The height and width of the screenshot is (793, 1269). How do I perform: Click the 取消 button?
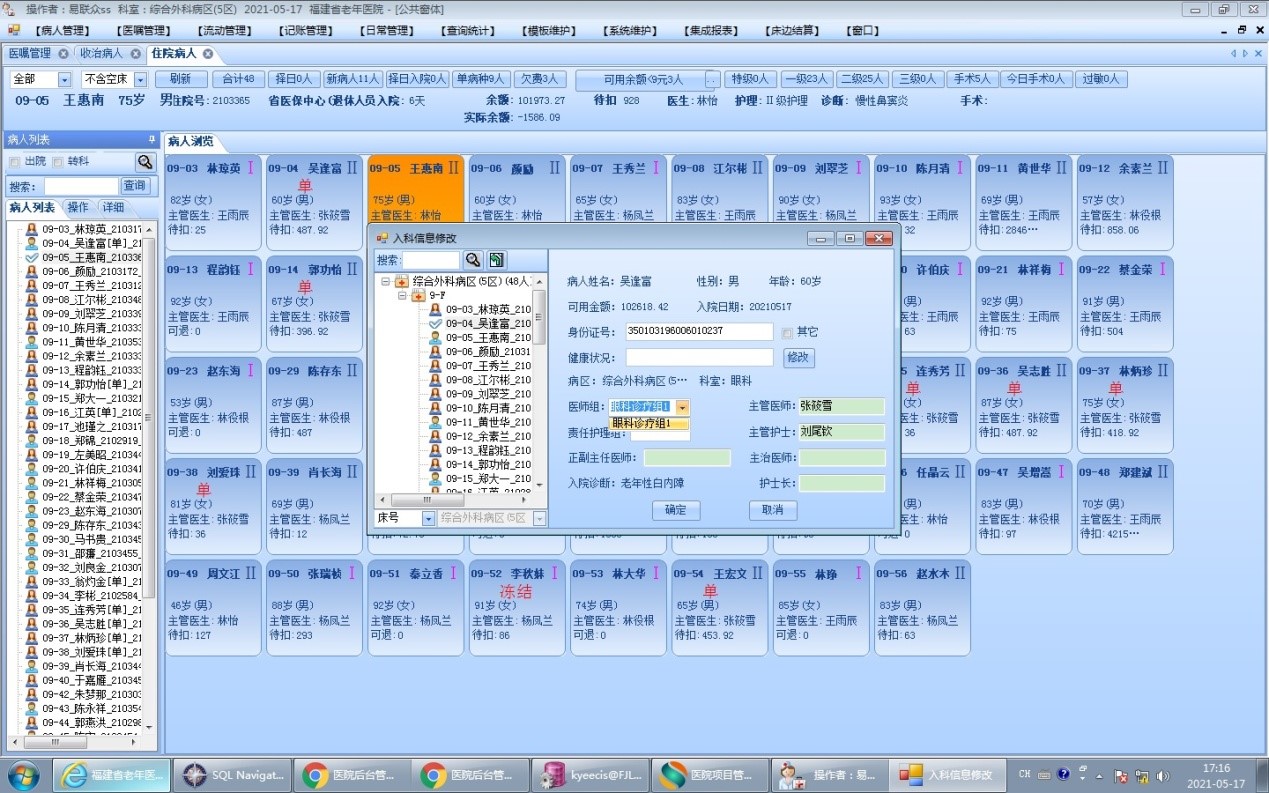(773, 510)
